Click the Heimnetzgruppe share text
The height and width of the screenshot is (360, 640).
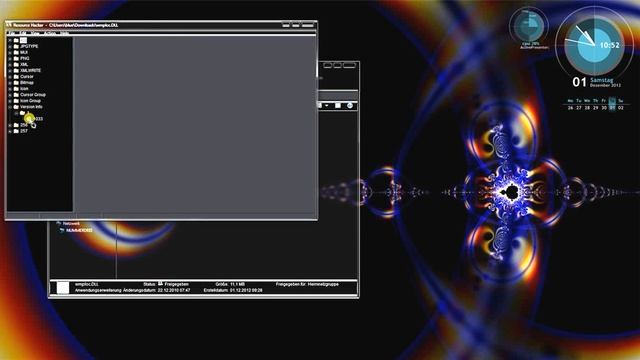click(323, 284)
